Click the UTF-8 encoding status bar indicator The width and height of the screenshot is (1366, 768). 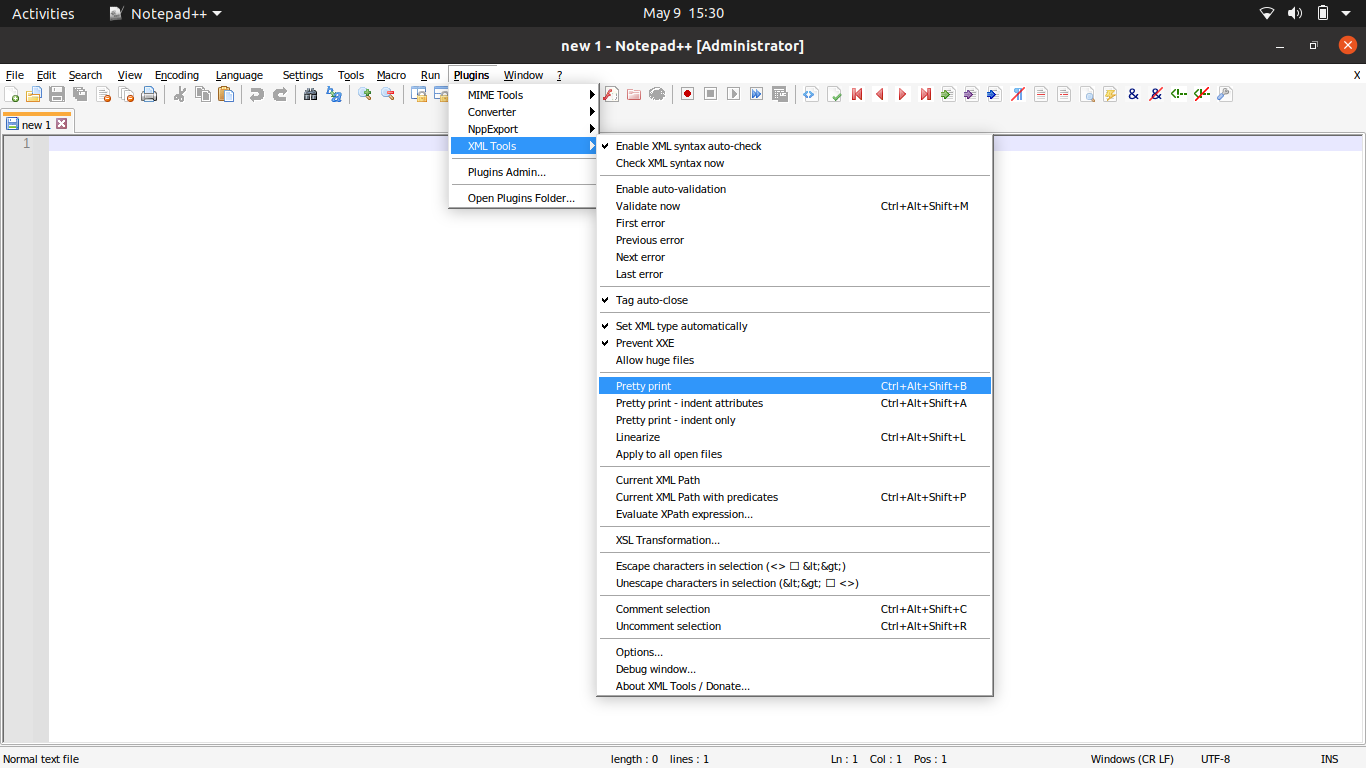(1215, 759)
